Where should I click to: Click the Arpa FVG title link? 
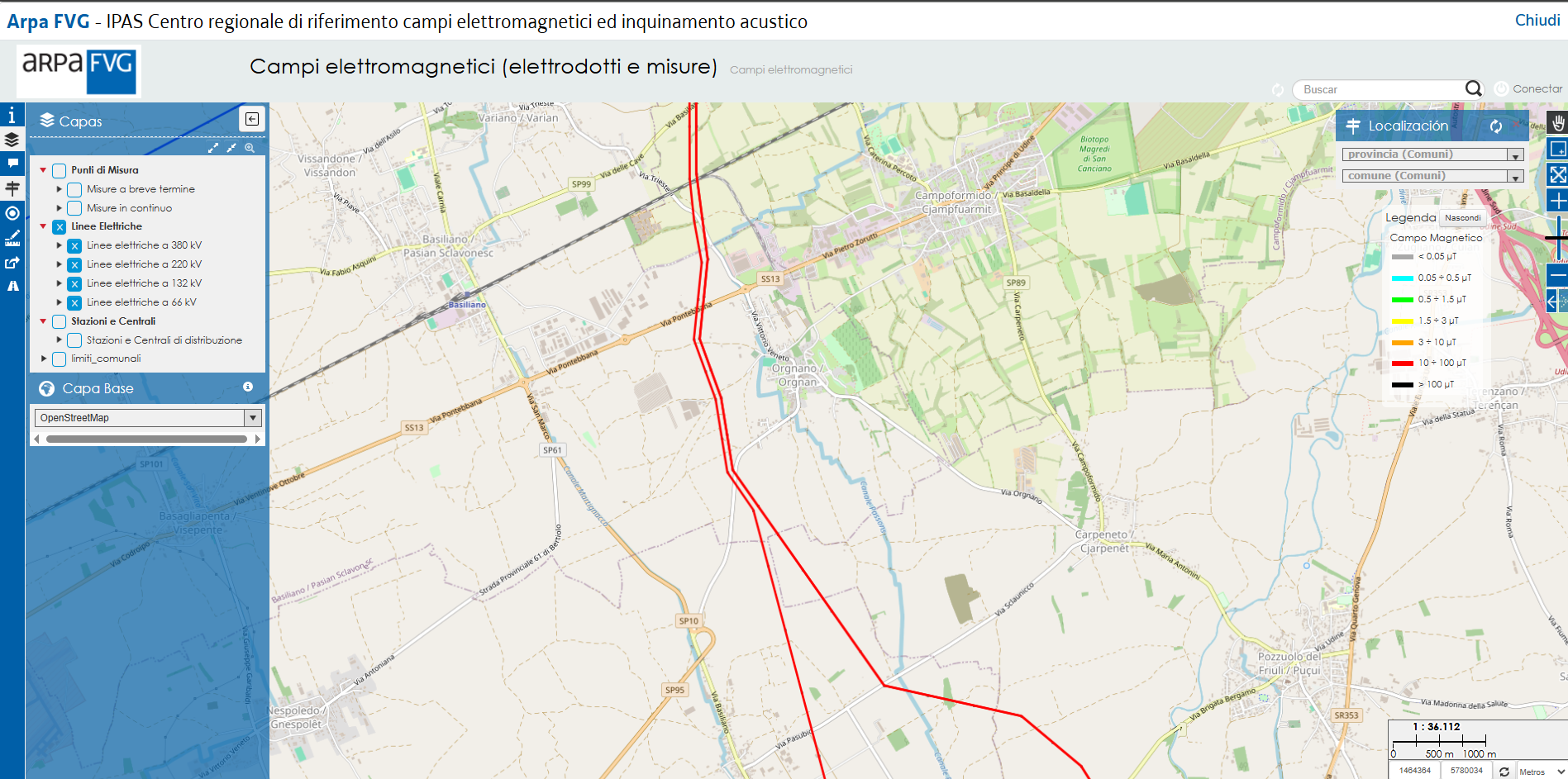click(x=48, y=21)
